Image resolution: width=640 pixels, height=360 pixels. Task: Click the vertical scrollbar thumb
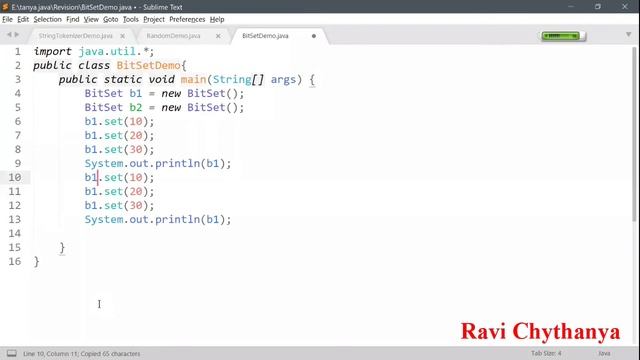tap(634, 135)
